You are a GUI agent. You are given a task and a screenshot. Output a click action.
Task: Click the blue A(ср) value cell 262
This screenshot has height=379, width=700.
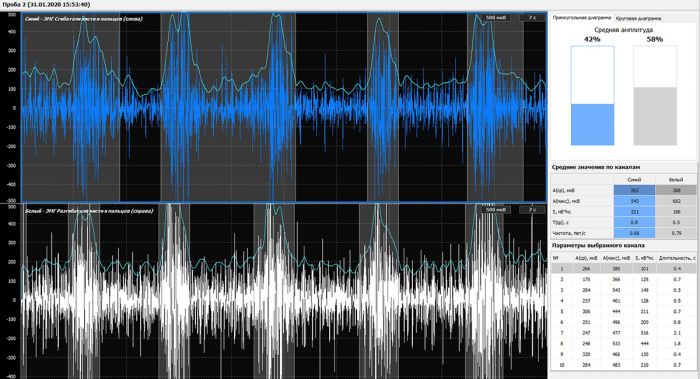pos(634,190)
